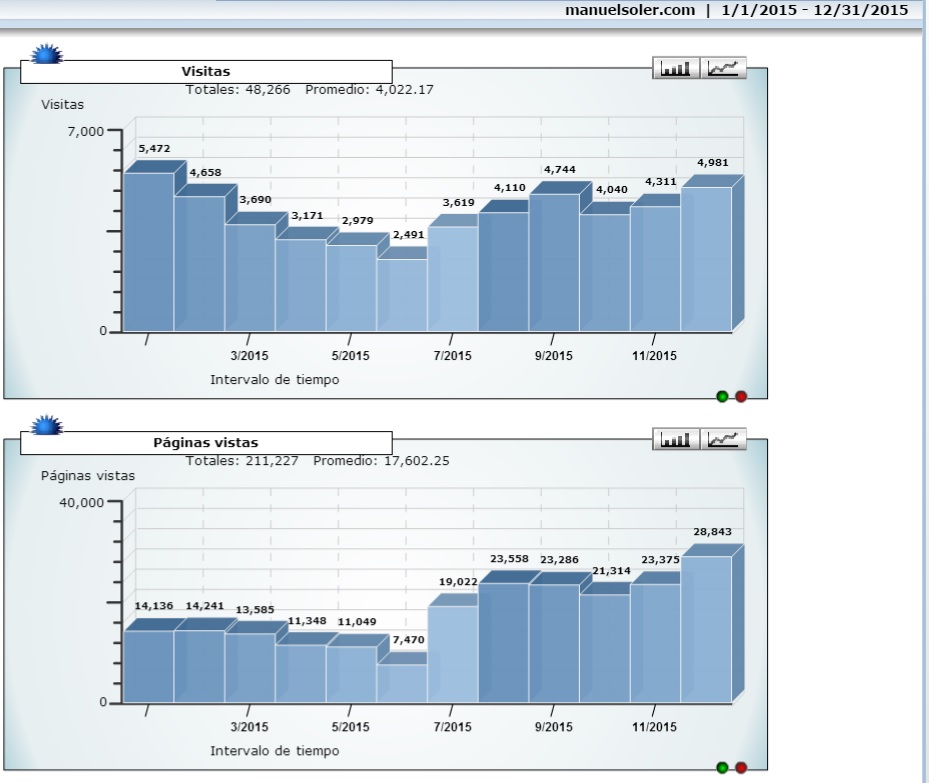
Task: Click red dot under Visitas chart
Action: point(741,396)
